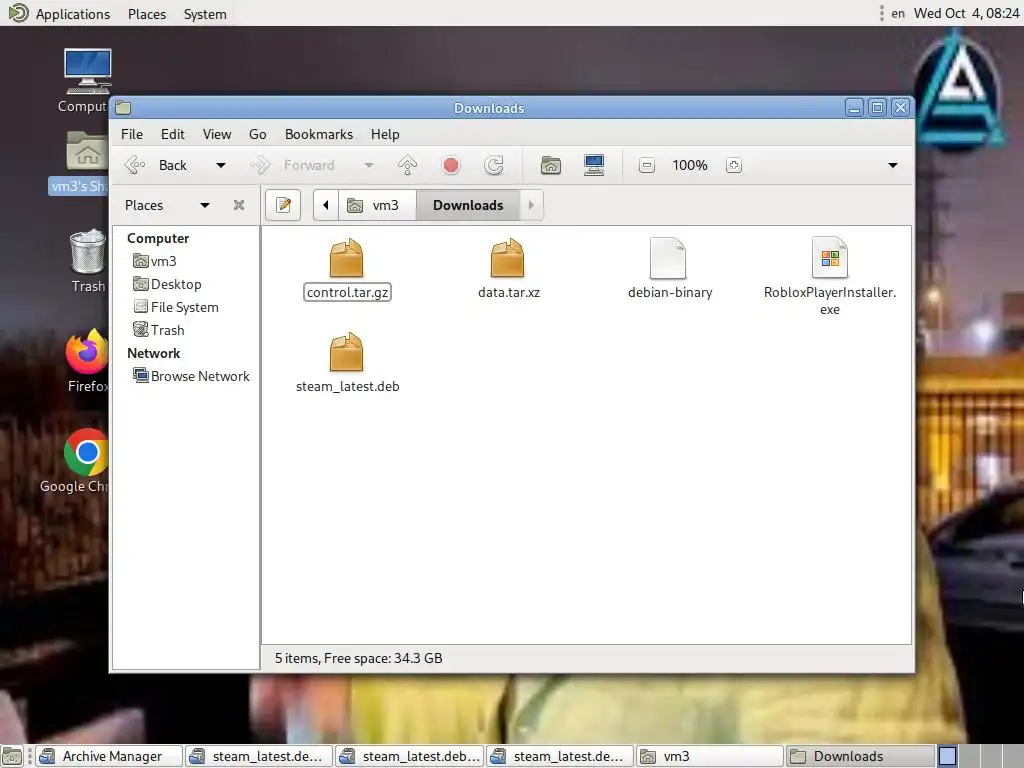Switch to the vm3 taskbar window
1024x768 pixels.
pos(709,756)
